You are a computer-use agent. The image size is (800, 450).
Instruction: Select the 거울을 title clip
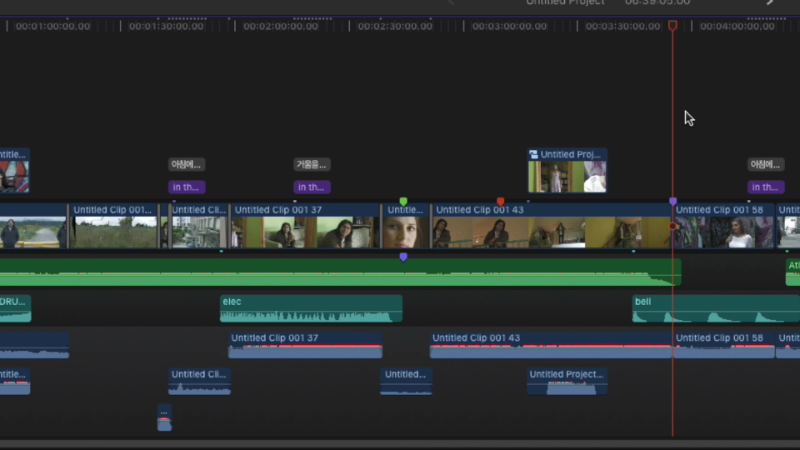[311, 165]
